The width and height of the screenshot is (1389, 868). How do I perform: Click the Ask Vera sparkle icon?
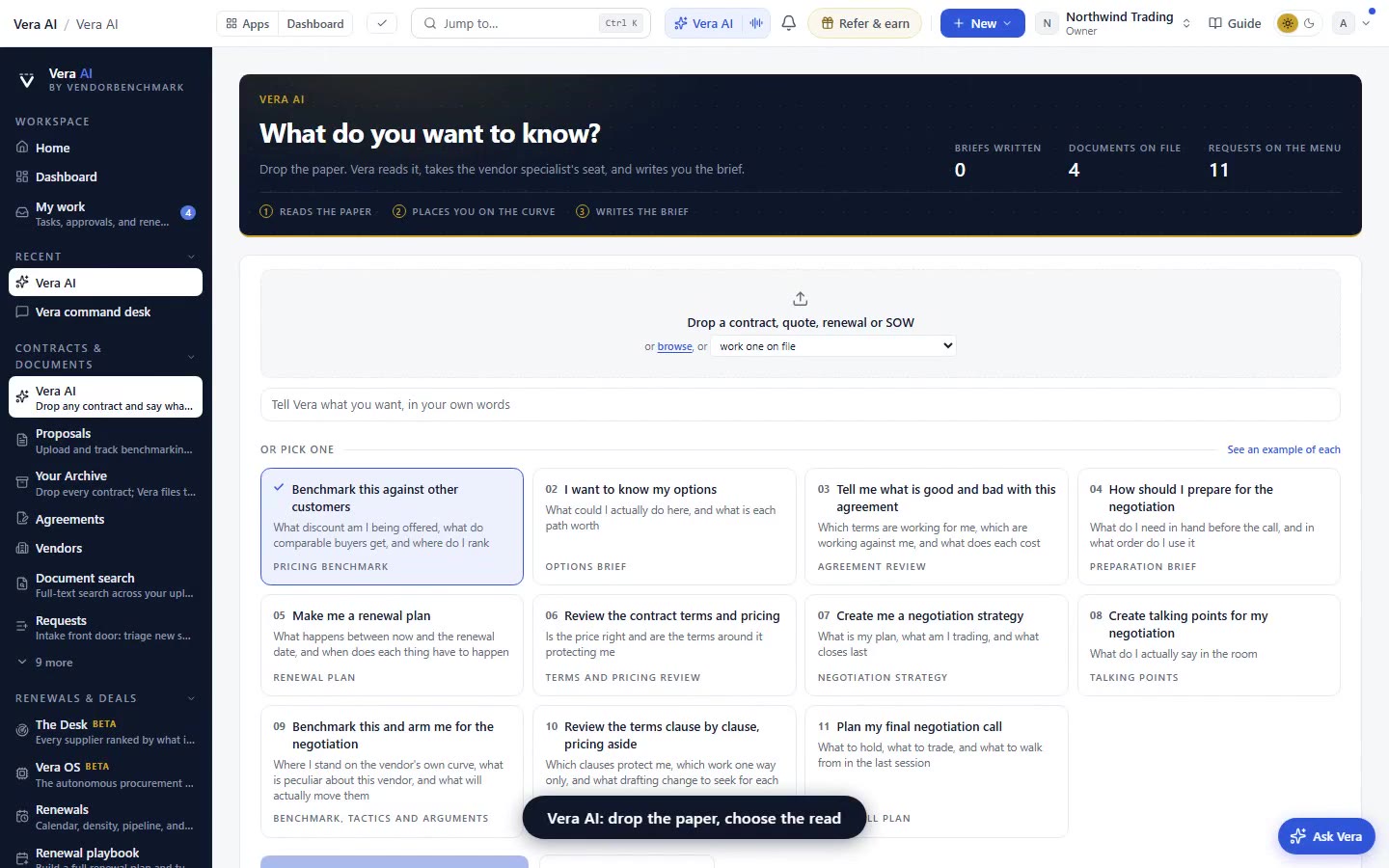[x=1298, y=836]
